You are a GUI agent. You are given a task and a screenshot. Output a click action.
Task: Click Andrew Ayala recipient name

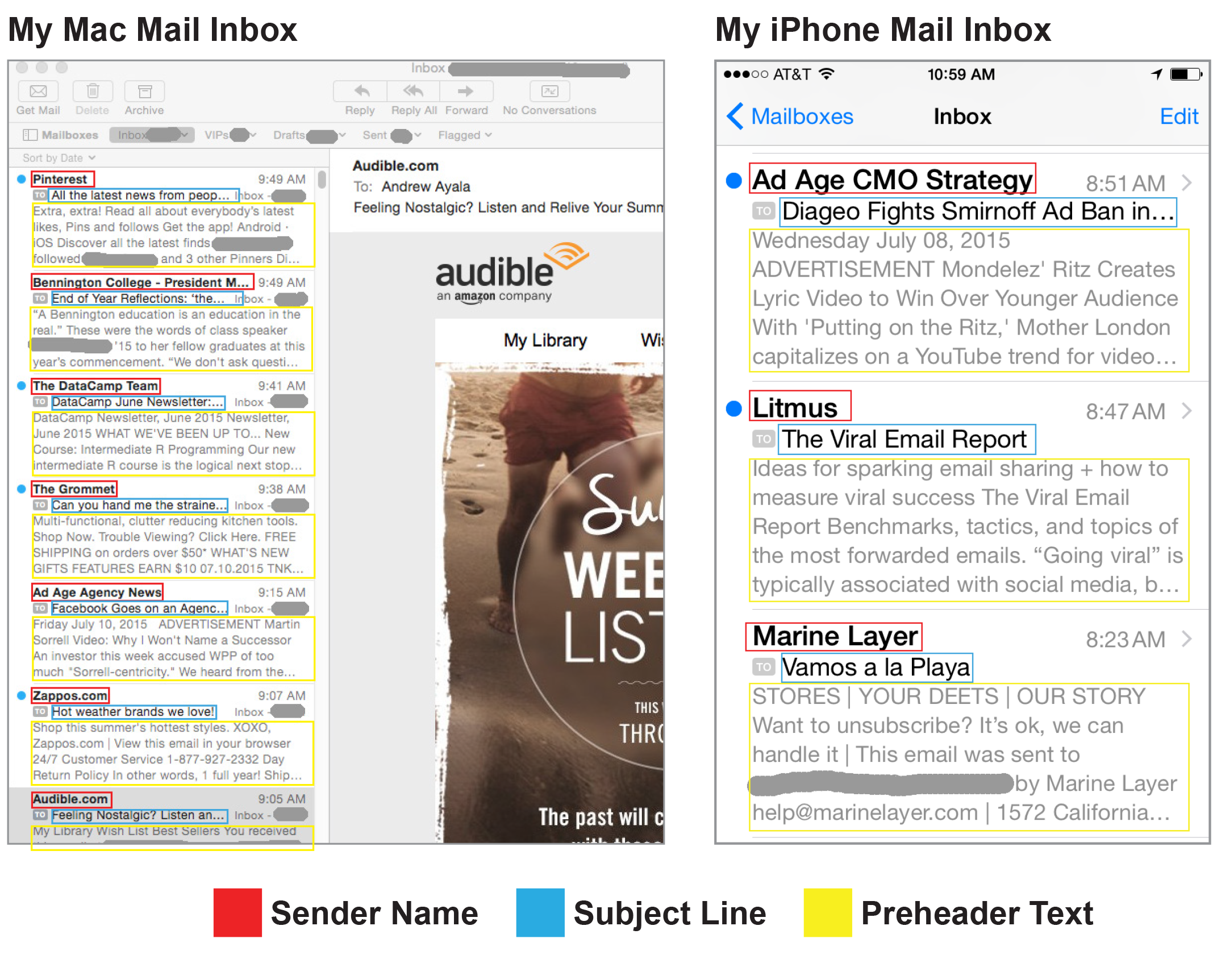click(x=426, y=187)
